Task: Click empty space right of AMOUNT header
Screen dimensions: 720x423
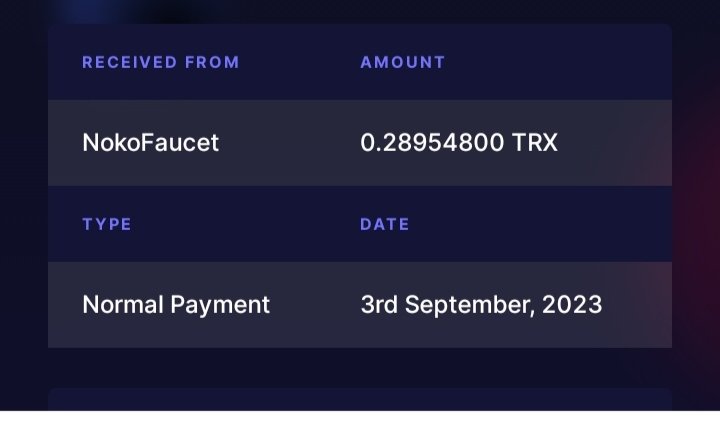Action: [x=558, y=62]
